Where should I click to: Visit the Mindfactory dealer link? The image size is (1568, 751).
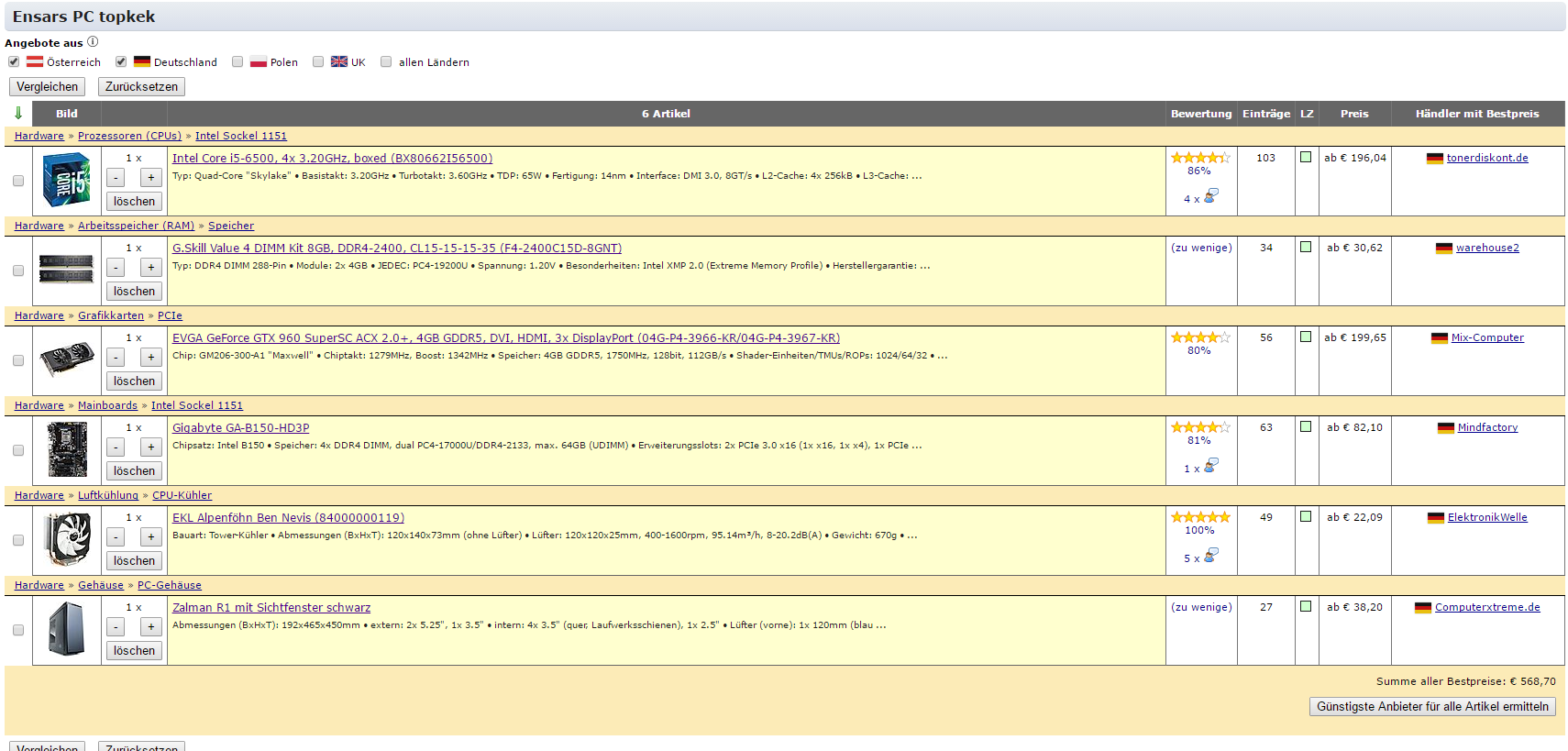[1487, 427]
